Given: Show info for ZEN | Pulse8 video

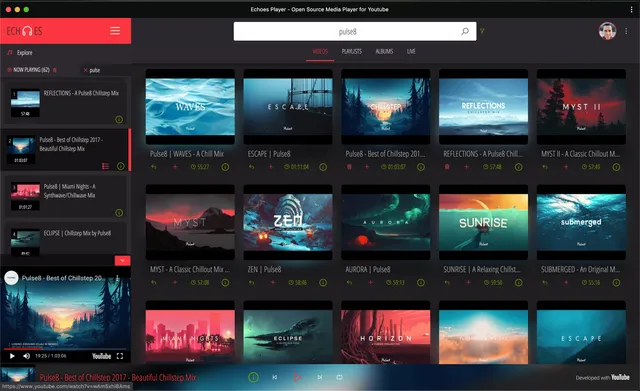Looking at the screenshot, I should point(323,282).
